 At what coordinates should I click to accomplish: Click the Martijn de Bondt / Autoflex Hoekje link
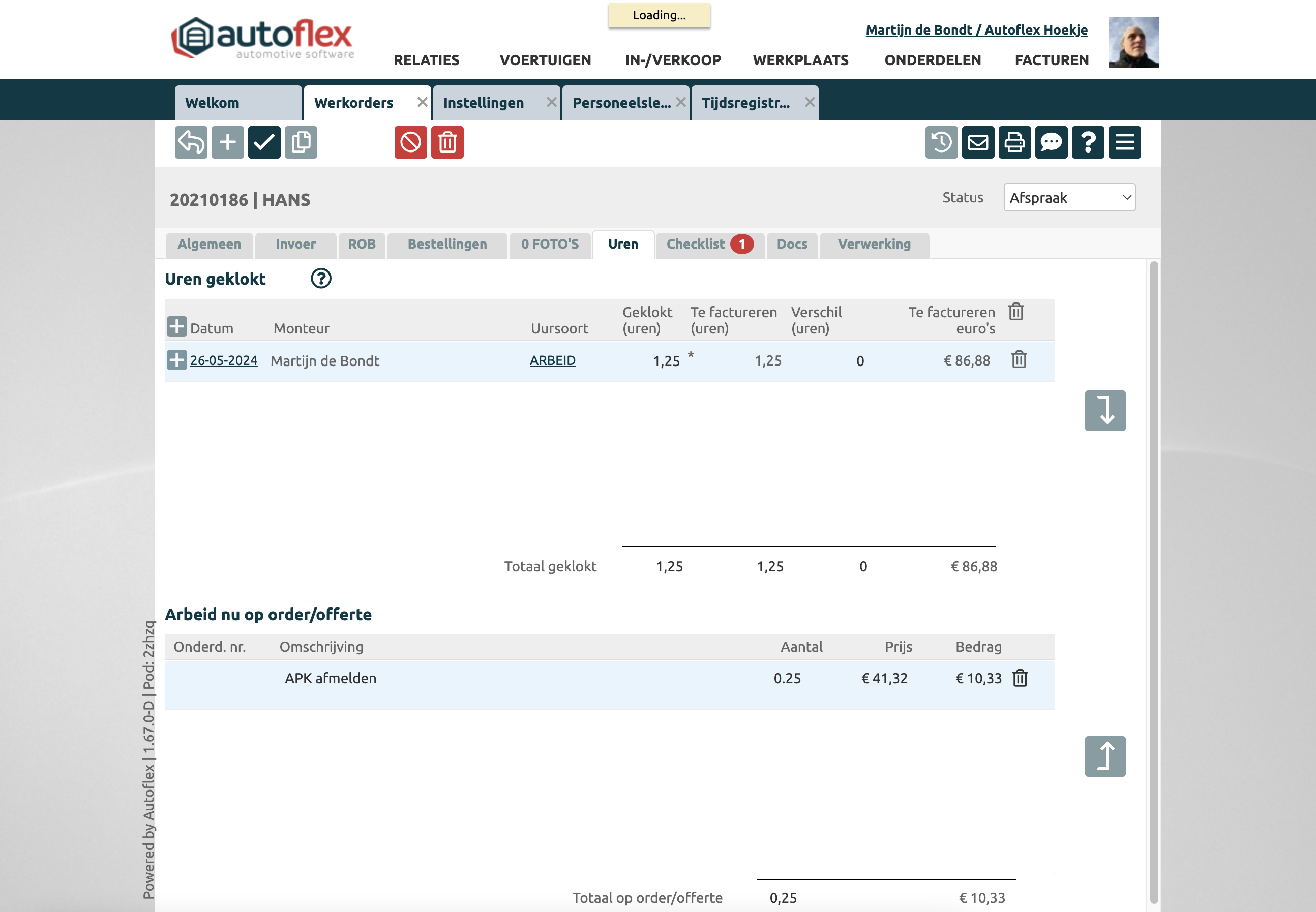point(976,29)
